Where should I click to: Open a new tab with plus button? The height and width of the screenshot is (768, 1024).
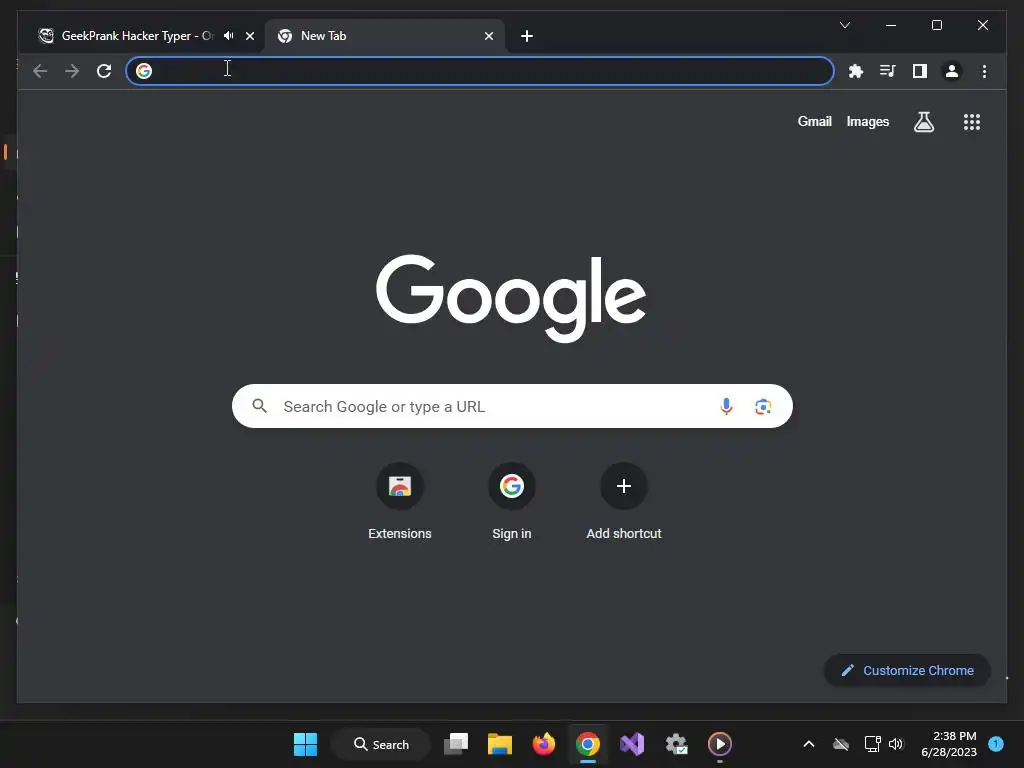coord(527,36)
